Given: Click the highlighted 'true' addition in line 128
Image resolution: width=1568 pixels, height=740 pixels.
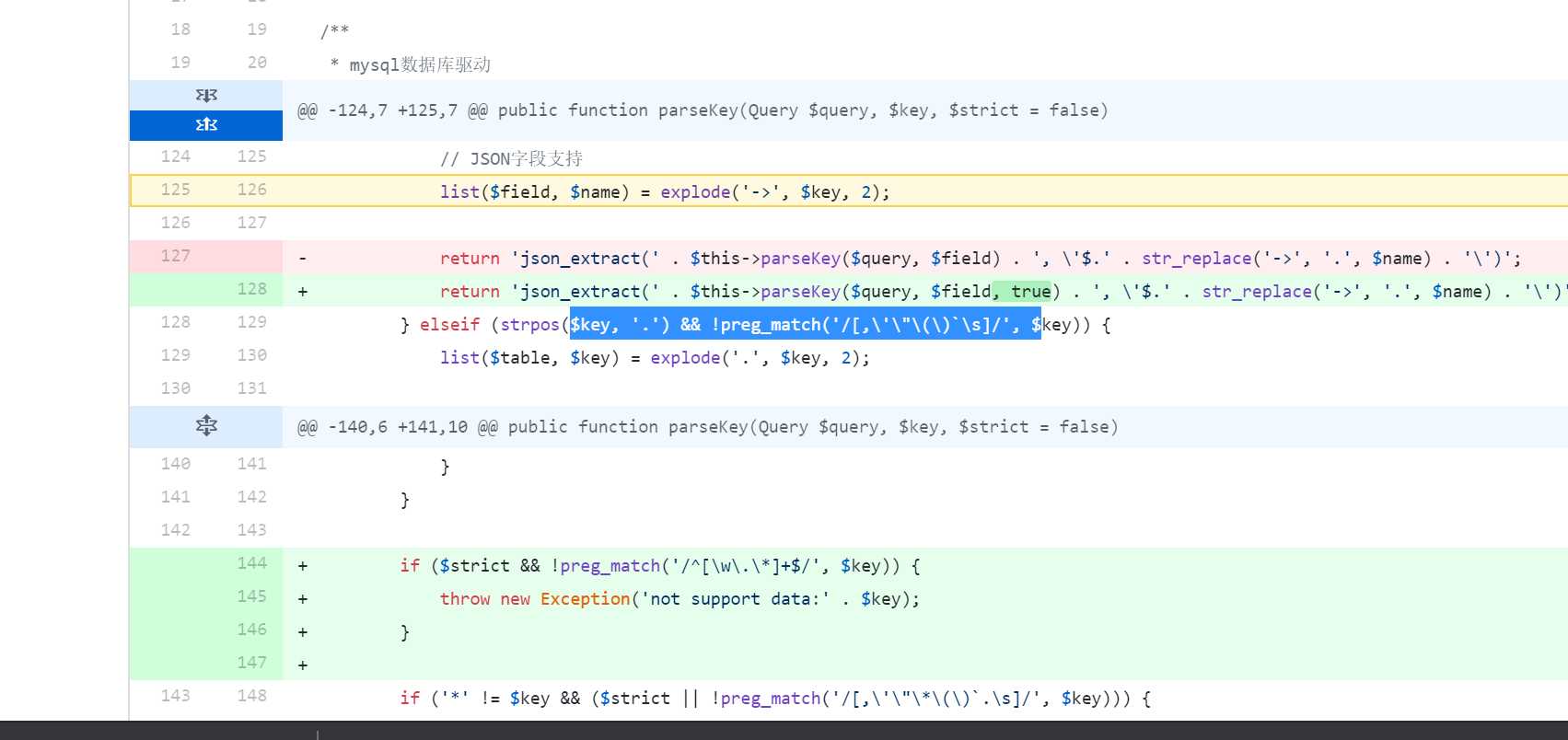Looking at the screenshot, I should (x=1022, y=292).
